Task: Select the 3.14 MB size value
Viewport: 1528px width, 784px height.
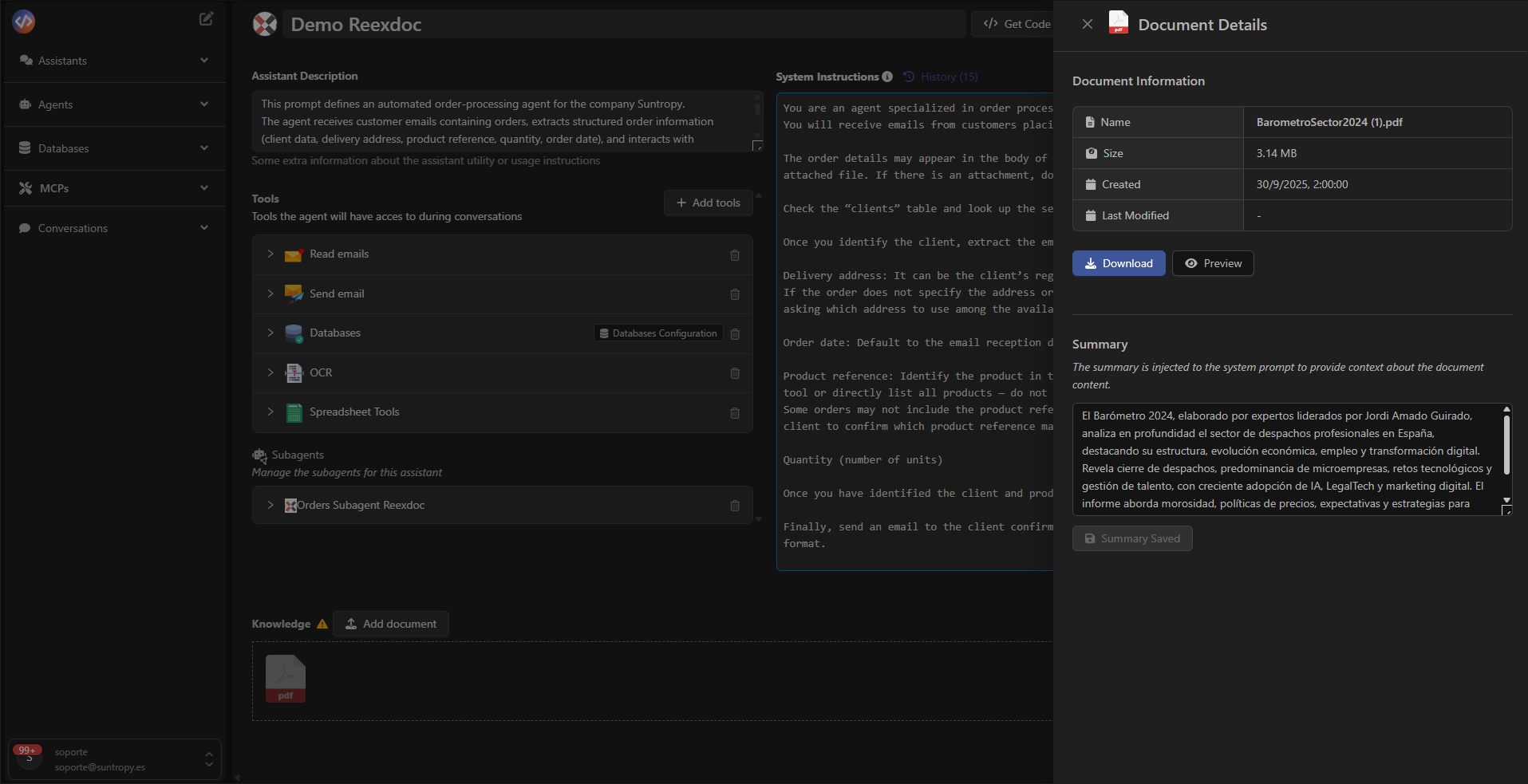Action: (x=1277, y=153)
